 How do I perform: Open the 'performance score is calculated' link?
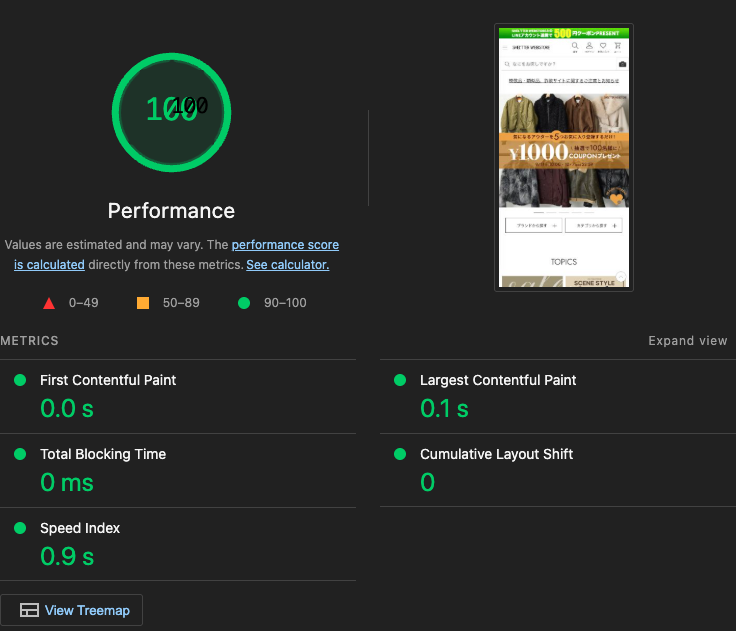pyautogui.click(x=176, y=254)
